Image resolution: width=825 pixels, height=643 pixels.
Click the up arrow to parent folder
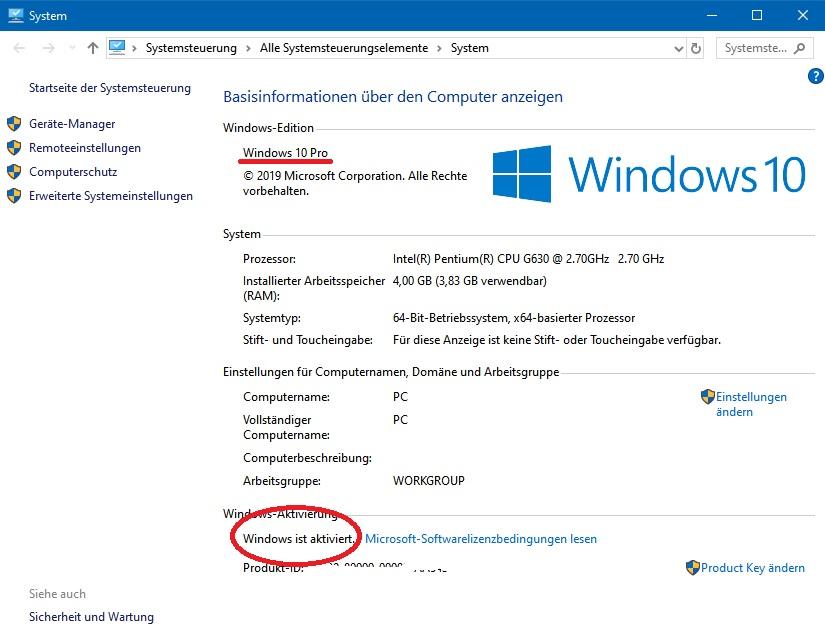click(91, 47)
